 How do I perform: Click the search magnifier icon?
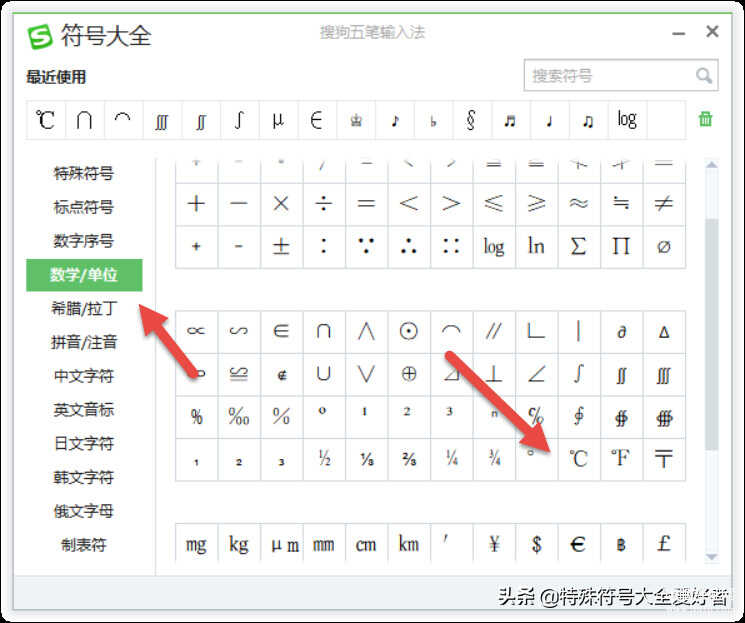pyautogui.click(x=704, y=76)
